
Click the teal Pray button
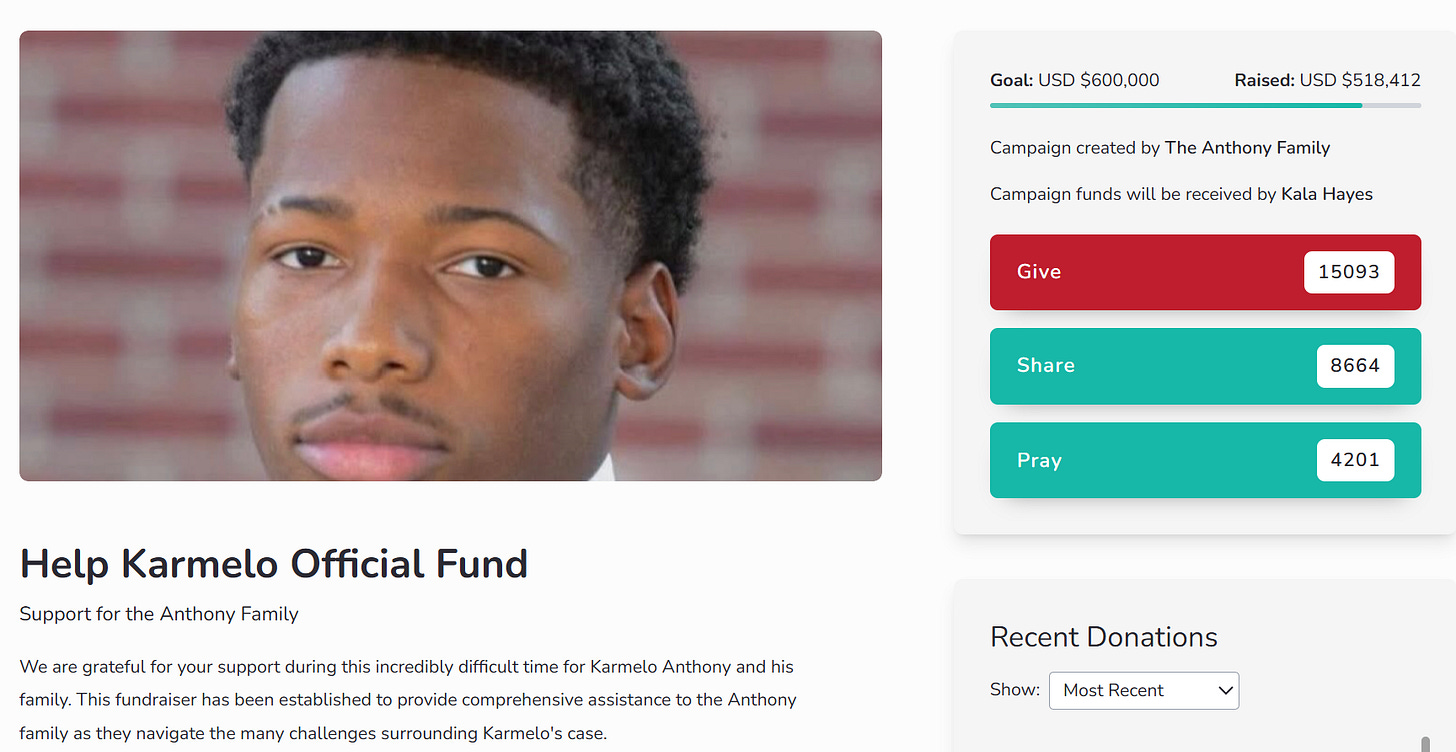(x=1205, y=460)
